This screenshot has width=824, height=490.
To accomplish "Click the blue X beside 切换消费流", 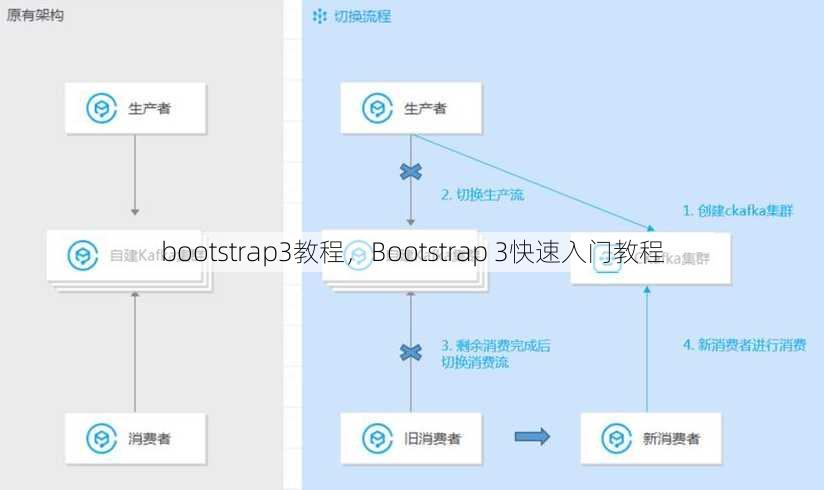I will click(411, 352).
